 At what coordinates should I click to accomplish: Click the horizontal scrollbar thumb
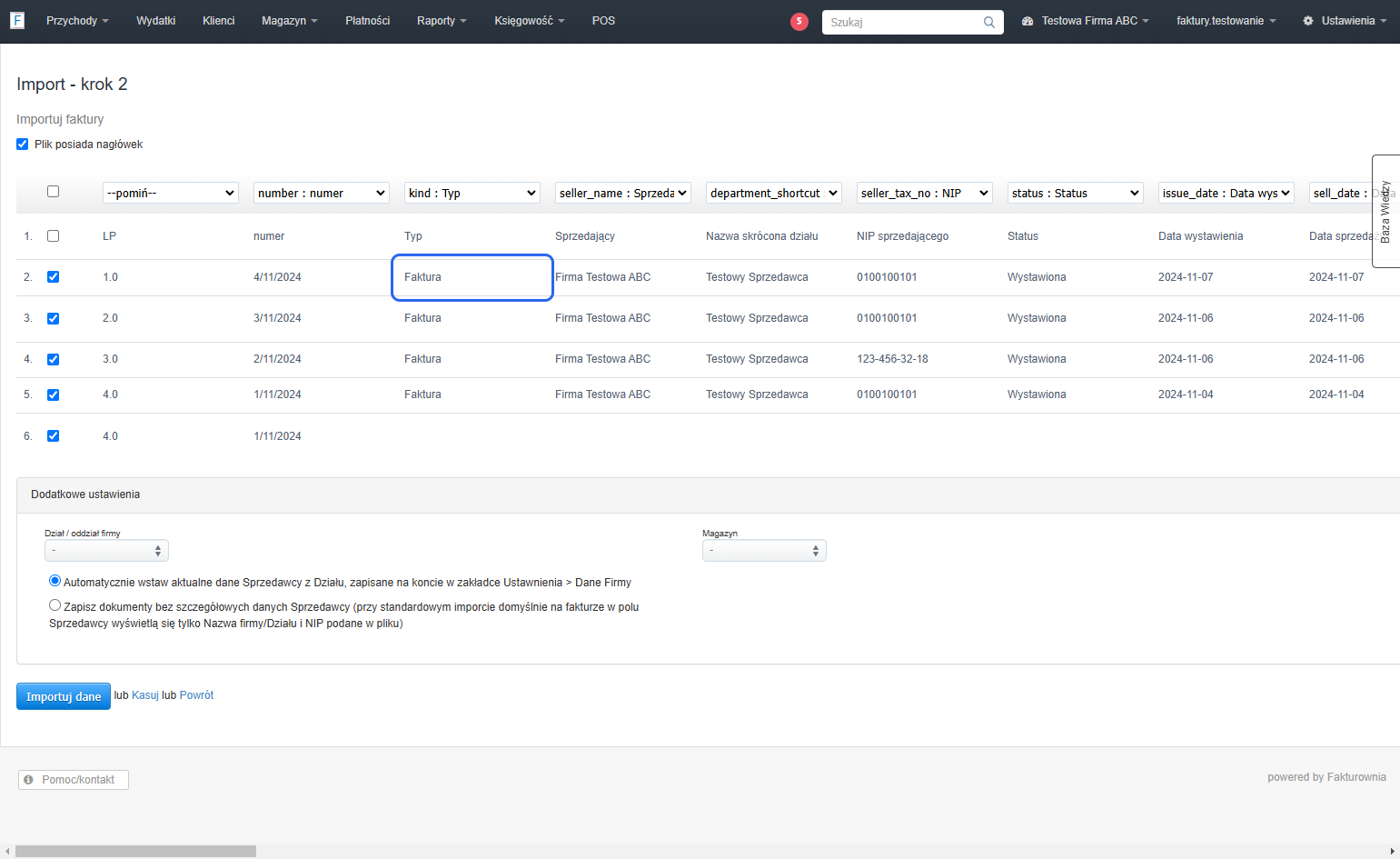[x=136, y=852]
